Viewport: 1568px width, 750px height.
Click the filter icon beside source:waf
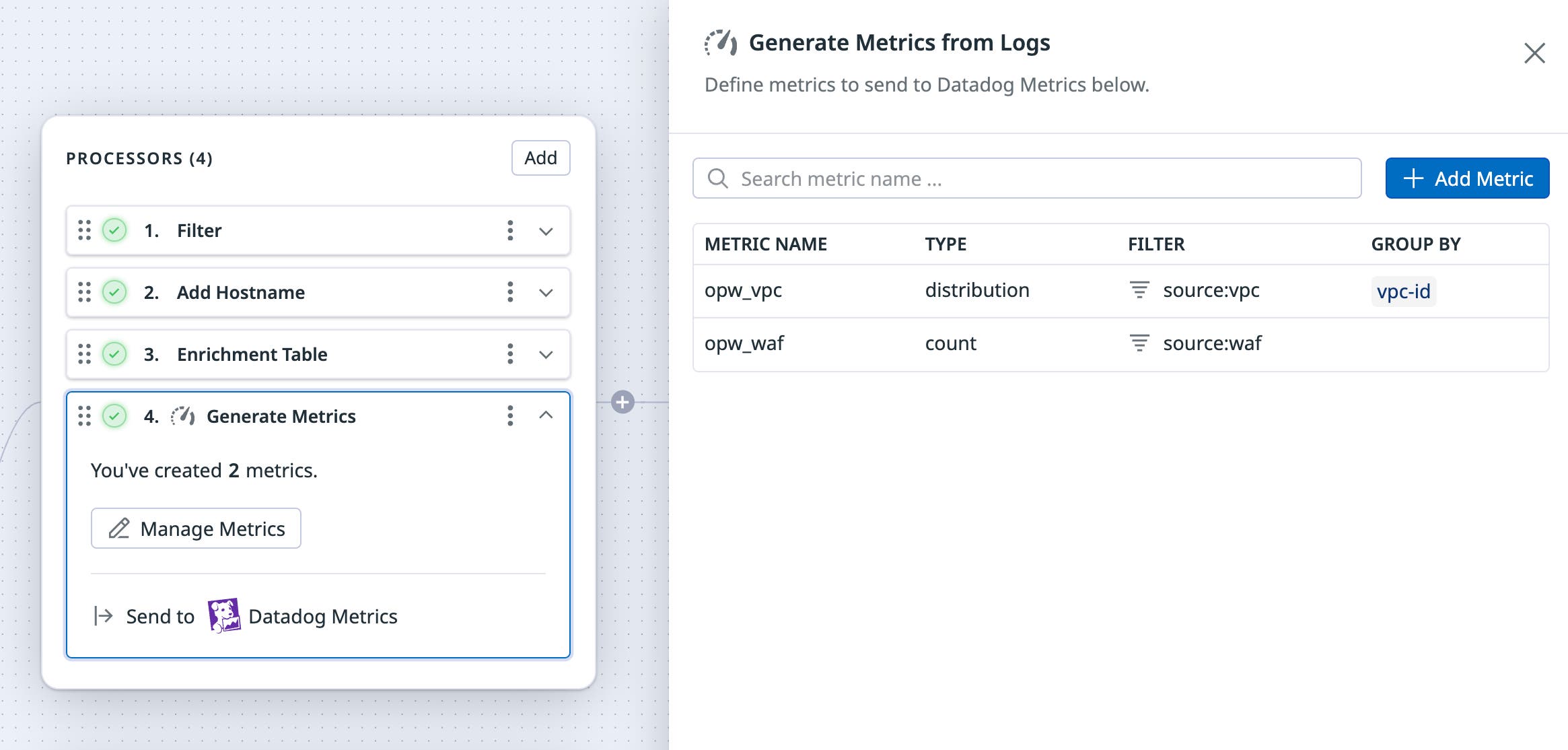point(1139,343)
